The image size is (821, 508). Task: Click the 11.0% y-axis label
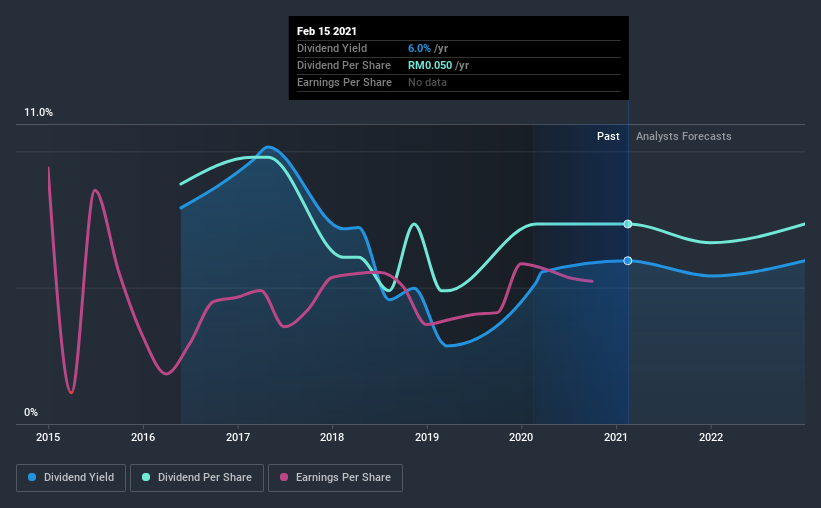(38, 113)
